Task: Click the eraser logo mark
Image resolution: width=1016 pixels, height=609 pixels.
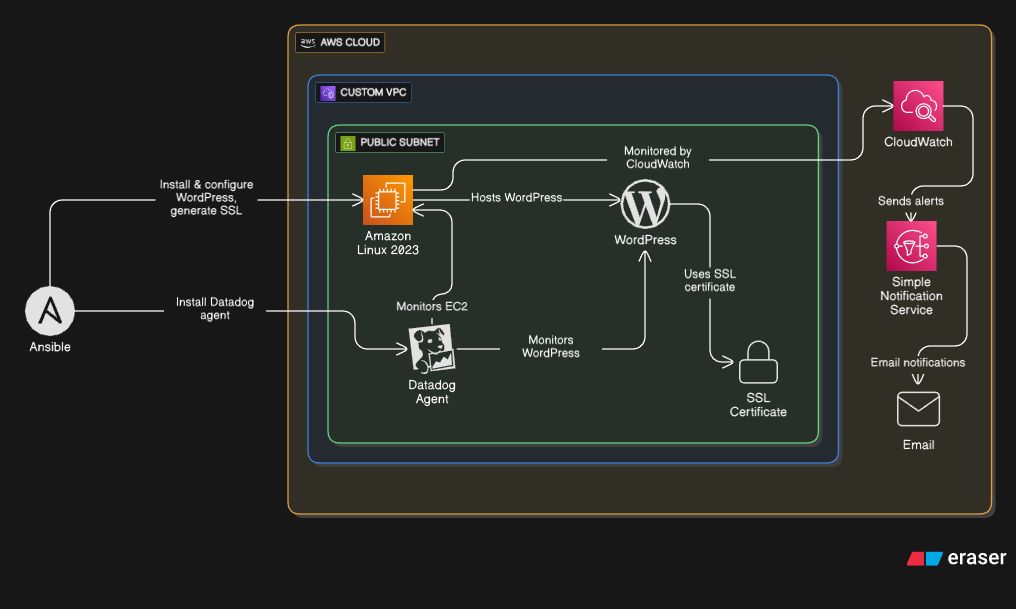Action: tap(925, 558)
